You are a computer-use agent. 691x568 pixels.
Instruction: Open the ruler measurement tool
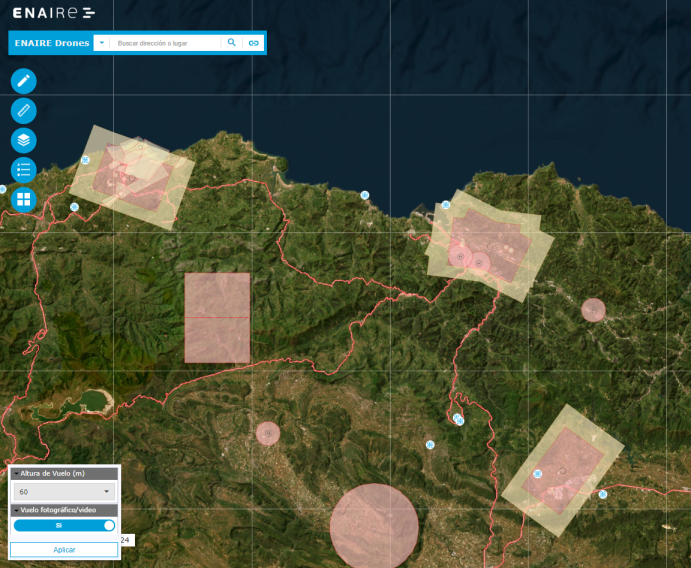[23, 111]
